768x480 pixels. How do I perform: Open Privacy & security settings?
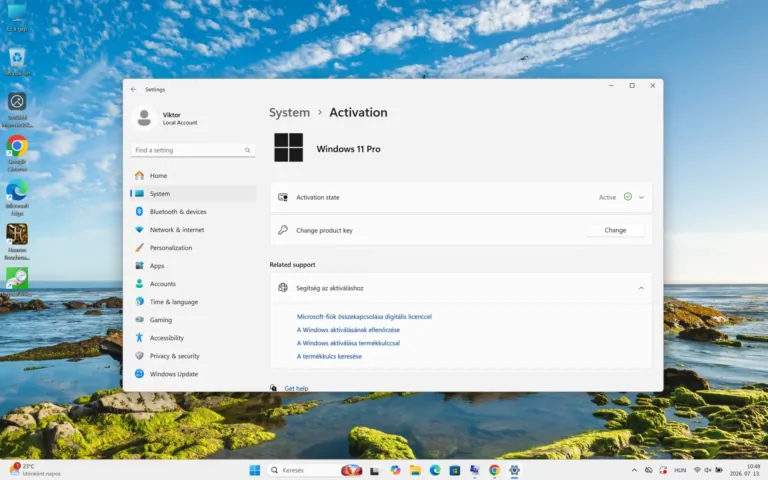193,356
